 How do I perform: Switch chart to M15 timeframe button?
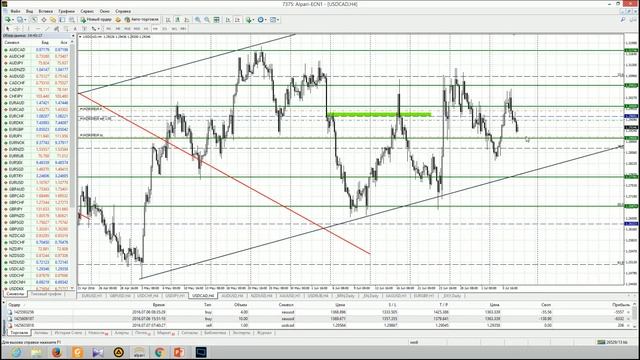point(127,29)
